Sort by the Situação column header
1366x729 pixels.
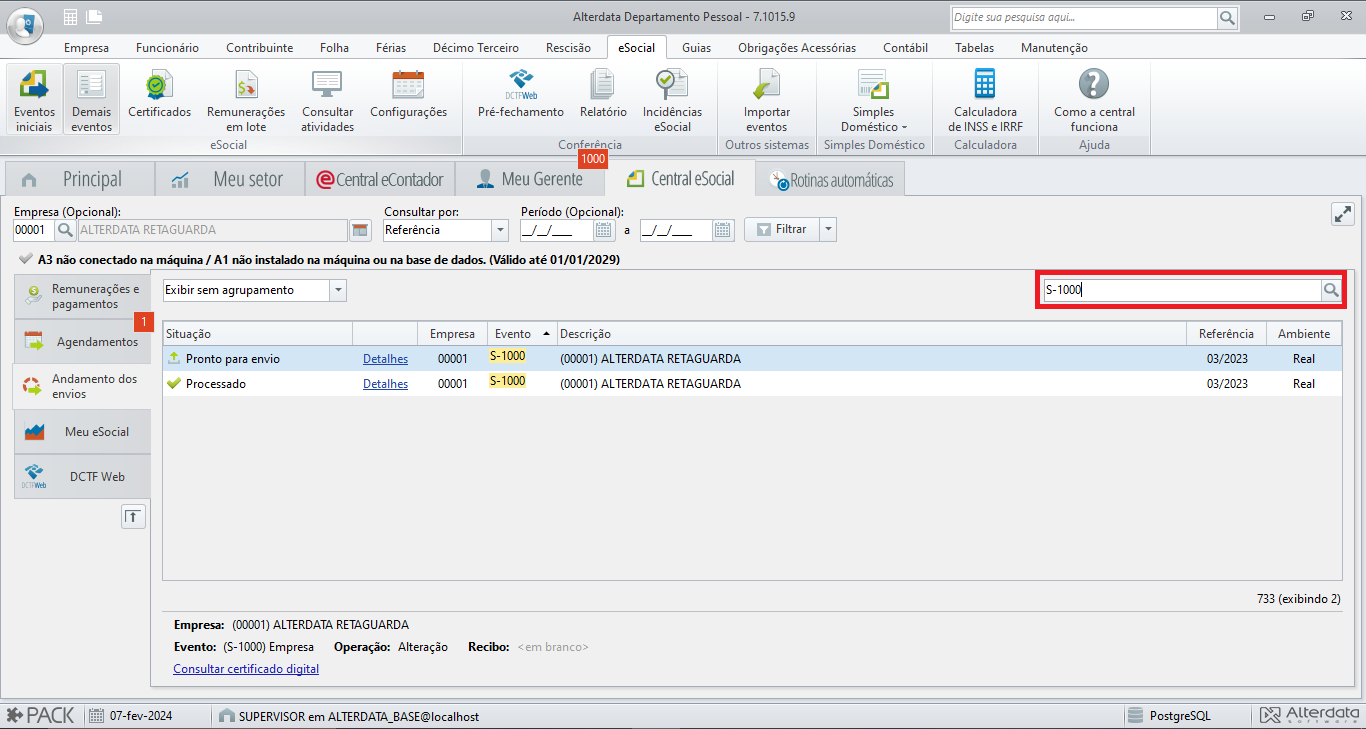click(258, 334)
